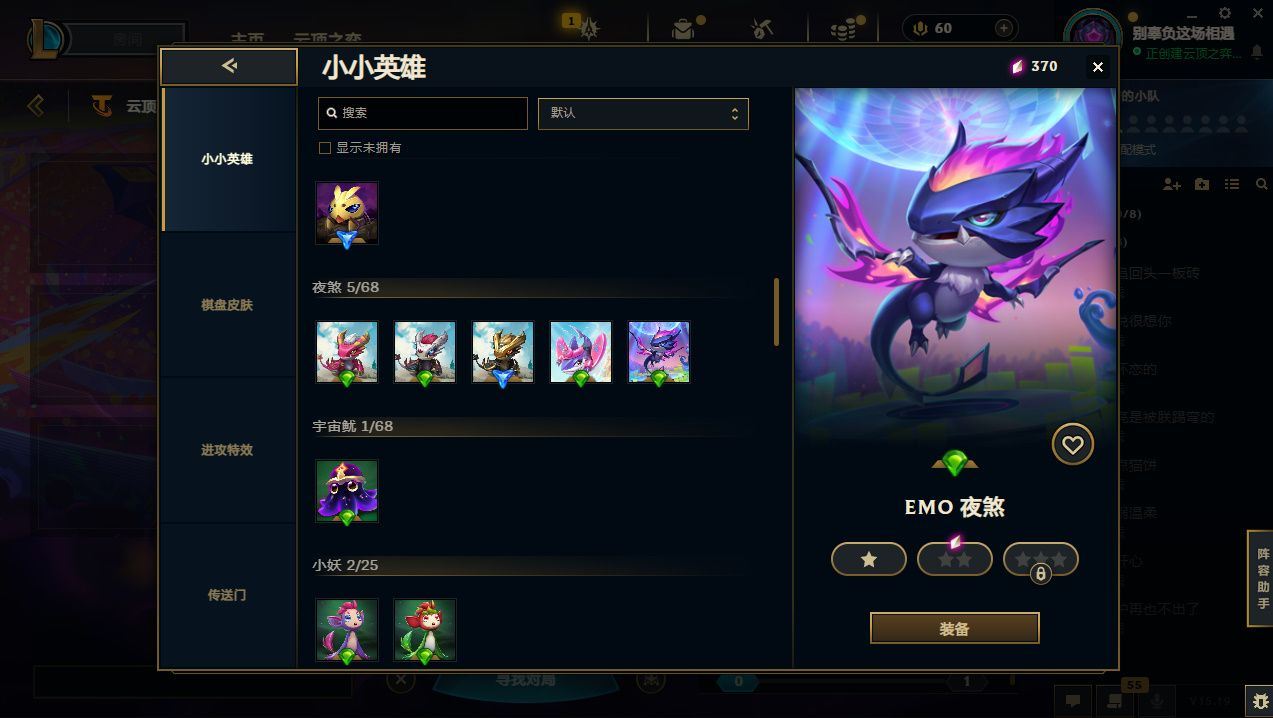This screenshot has width=1273, height=718.
Task: Click the 搜索 search field
Action: coord(423,113)
